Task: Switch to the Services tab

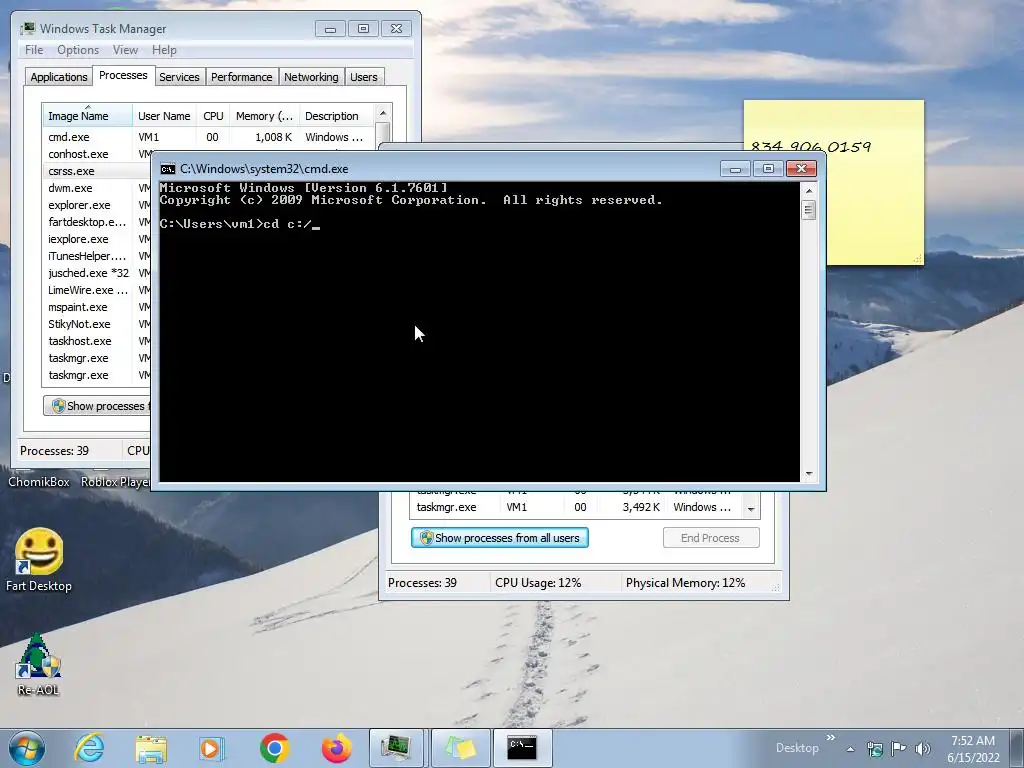Action: tap(179, 77)
